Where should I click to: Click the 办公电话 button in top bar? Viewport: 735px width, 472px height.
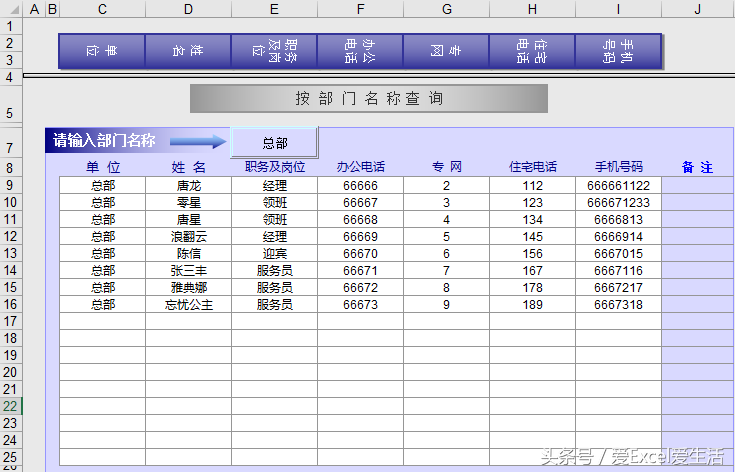click(x=360, y=51)
